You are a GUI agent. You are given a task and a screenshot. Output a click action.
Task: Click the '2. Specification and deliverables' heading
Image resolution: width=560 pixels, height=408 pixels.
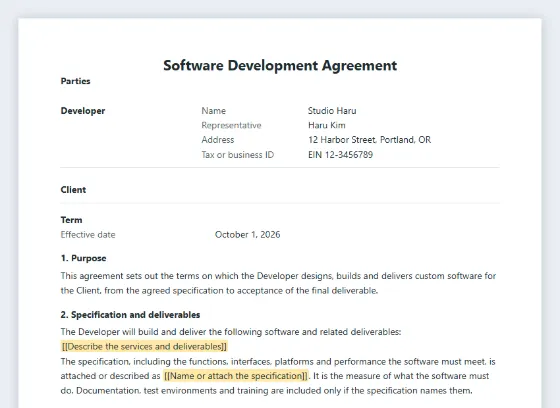pos(130,315)
